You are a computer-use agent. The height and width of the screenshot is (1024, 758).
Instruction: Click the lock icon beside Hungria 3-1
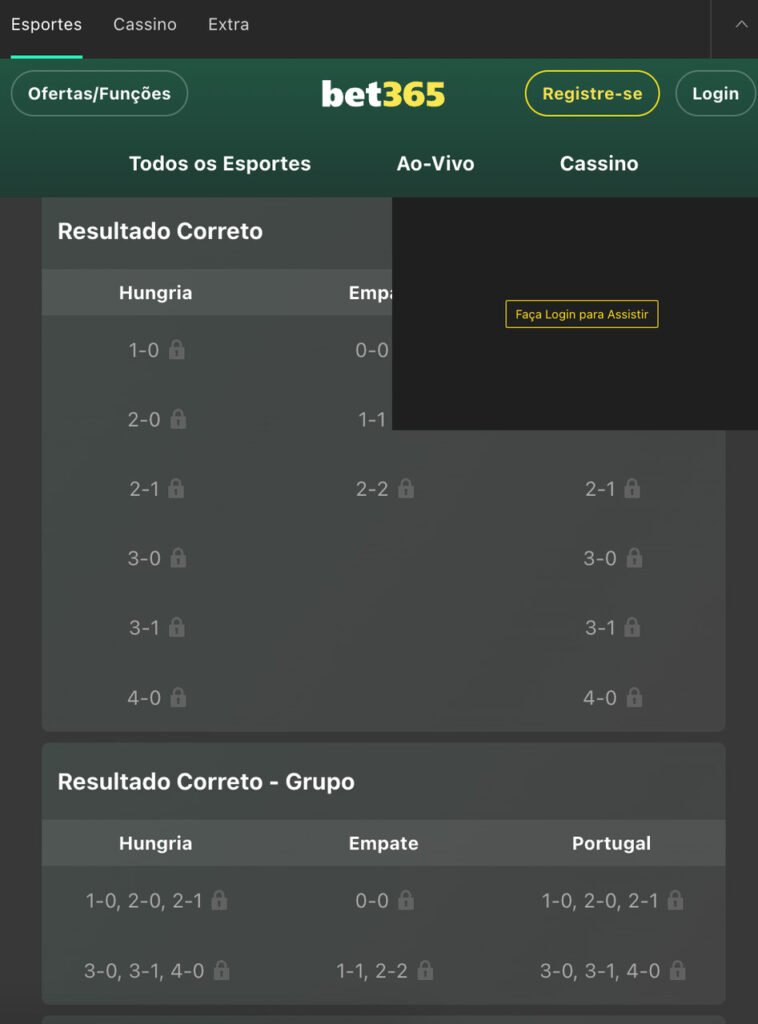pos(176,628)
